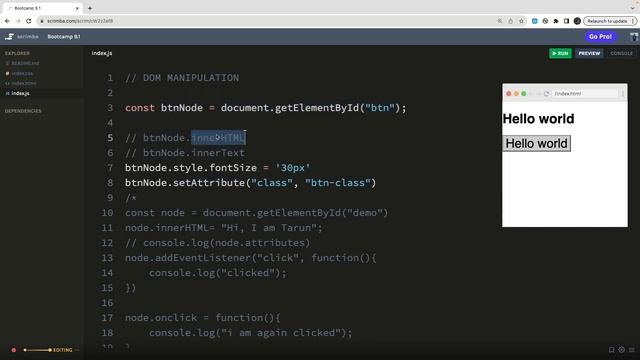Click the Relaunch to update button
640x360 pixels.
point(610,21)
